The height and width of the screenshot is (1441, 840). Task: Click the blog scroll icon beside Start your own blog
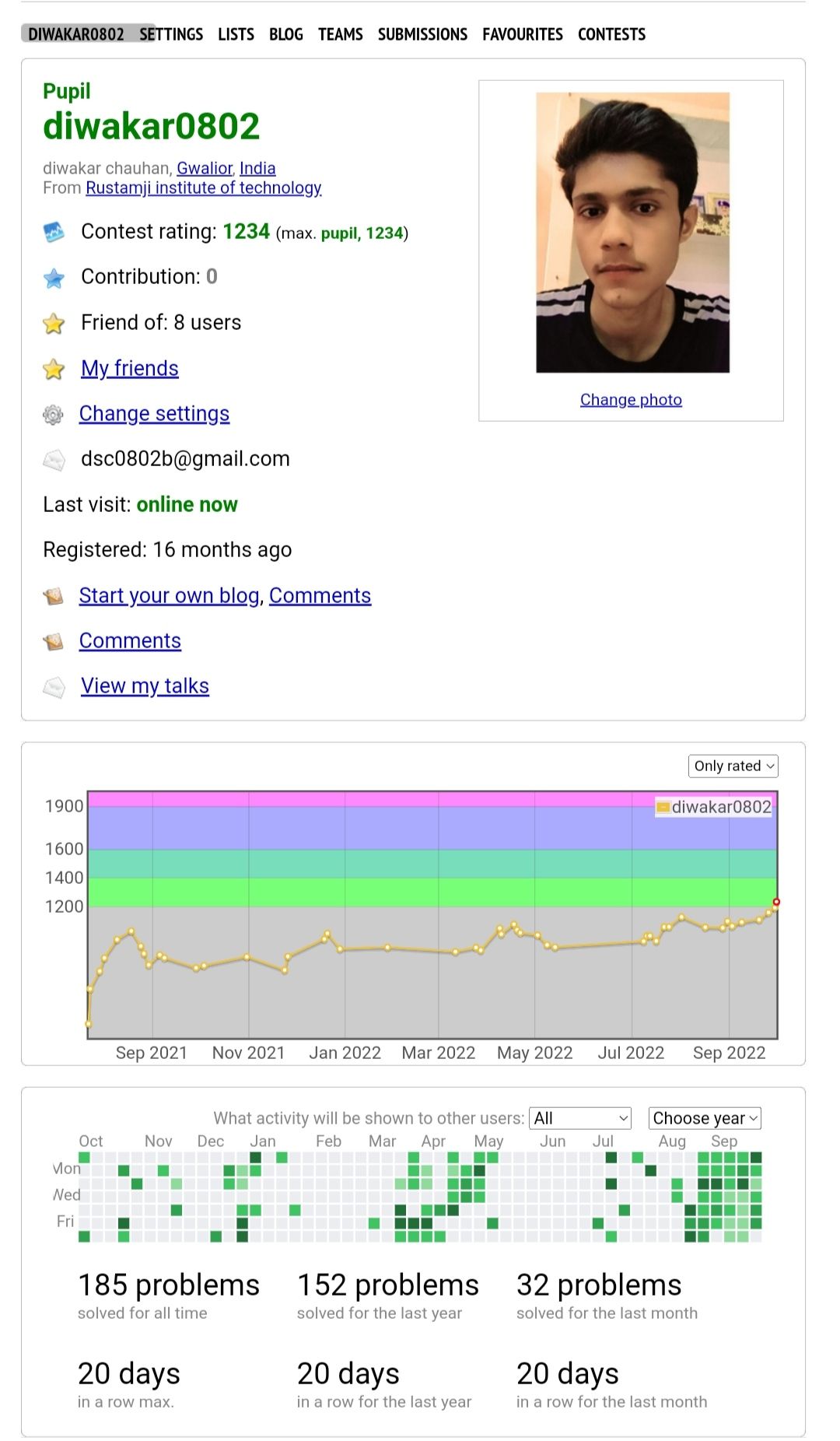point(53,596)
